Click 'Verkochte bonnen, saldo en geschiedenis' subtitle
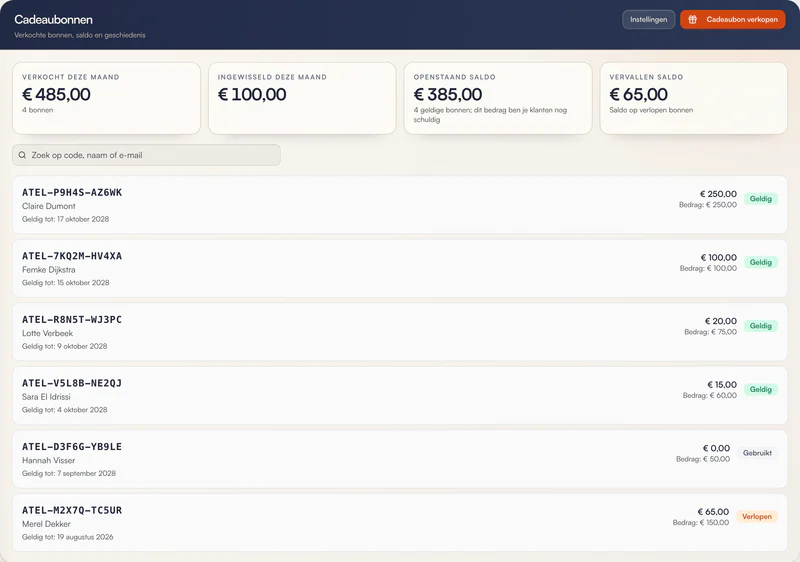The width and height of the screenshot is (800, 562). (x=80, y=35)
